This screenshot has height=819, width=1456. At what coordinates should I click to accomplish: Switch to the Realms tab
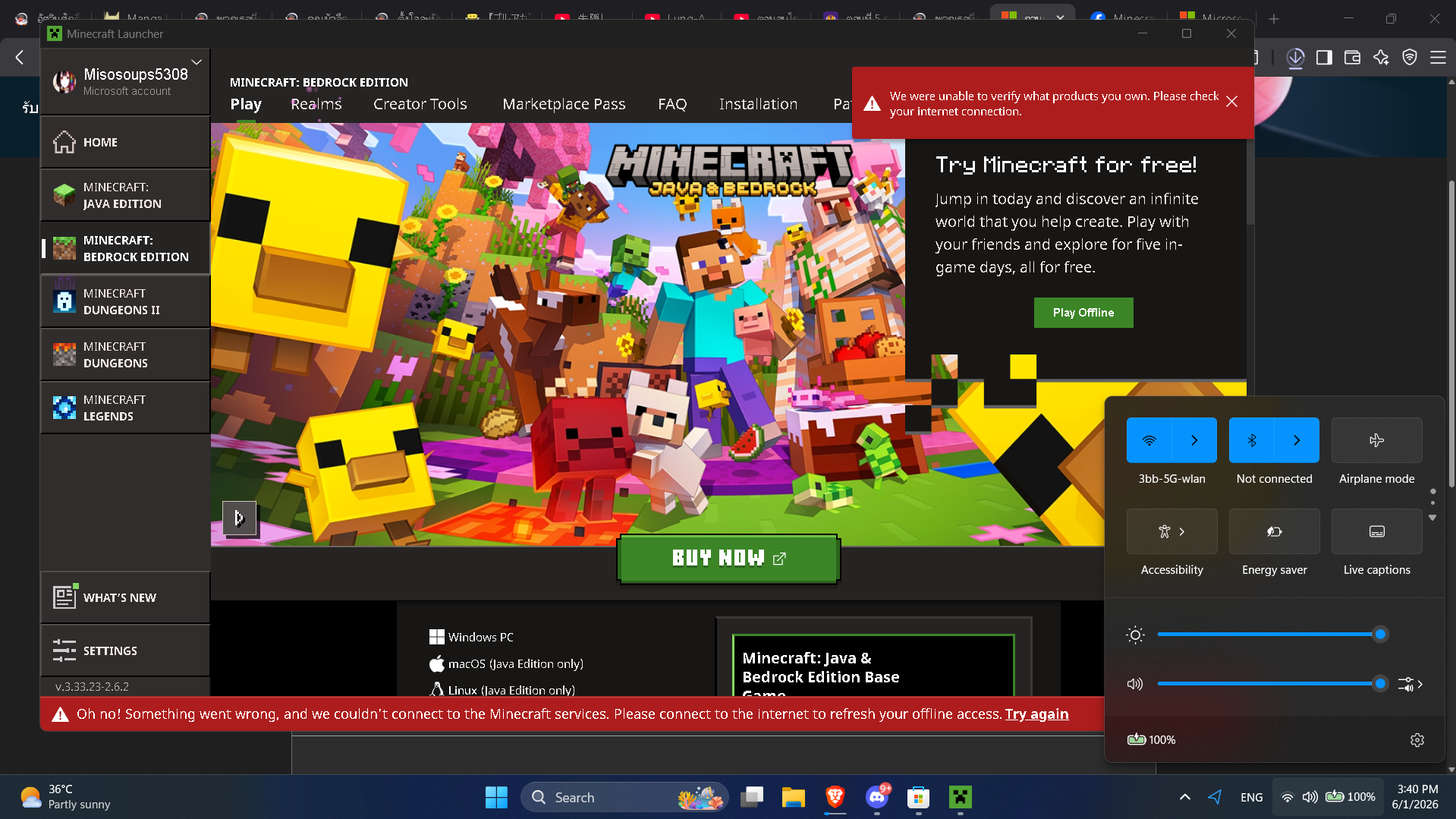[316, 104]
